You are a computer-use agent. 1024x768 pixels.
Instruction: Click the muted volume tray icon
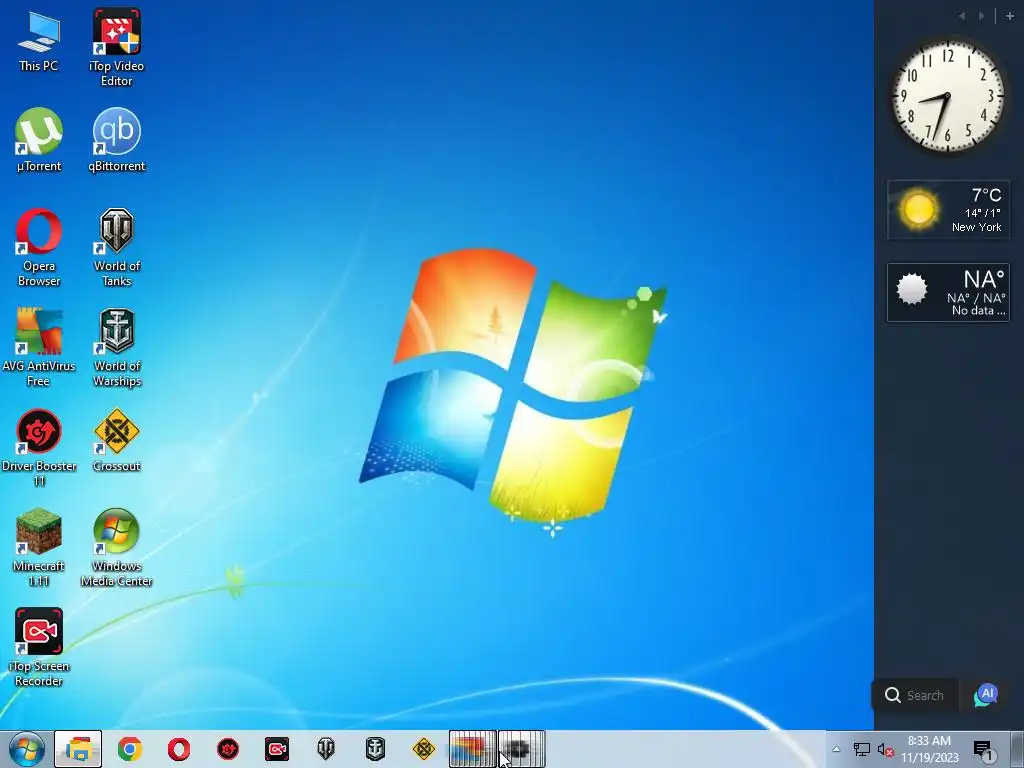(x=886, y=750)
